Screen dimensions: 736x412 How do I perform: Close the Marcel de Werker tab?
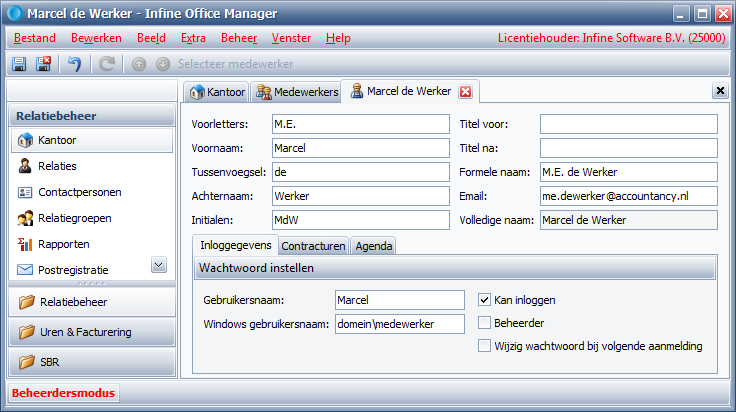tap(465, 92)
